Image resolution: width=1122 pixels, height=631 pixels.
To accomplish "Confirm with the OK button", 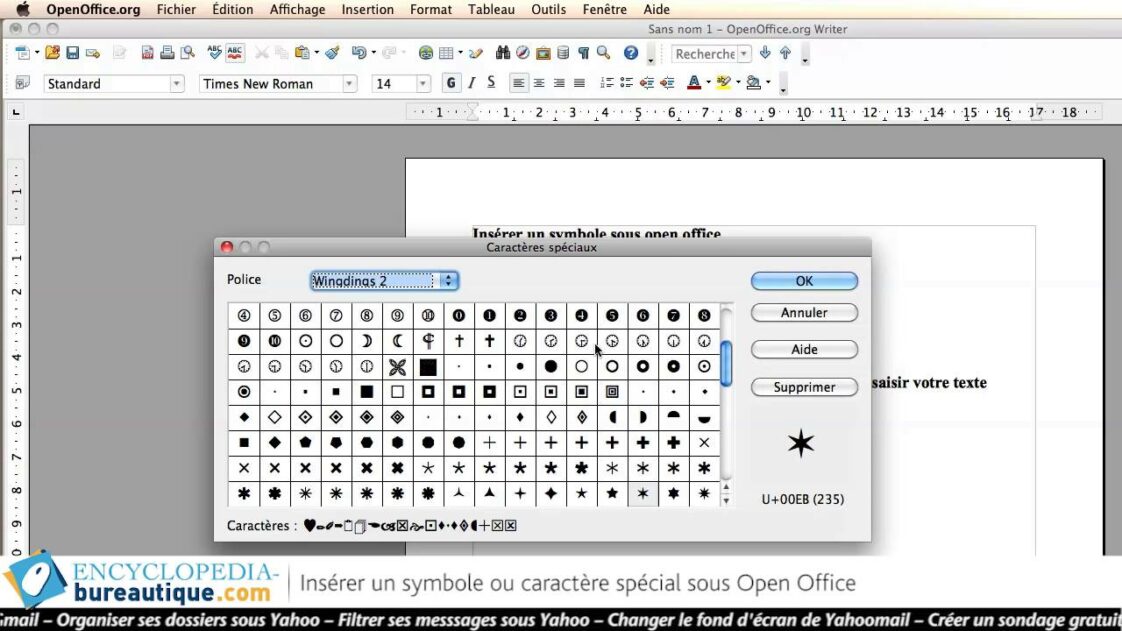I will [804, 281].
